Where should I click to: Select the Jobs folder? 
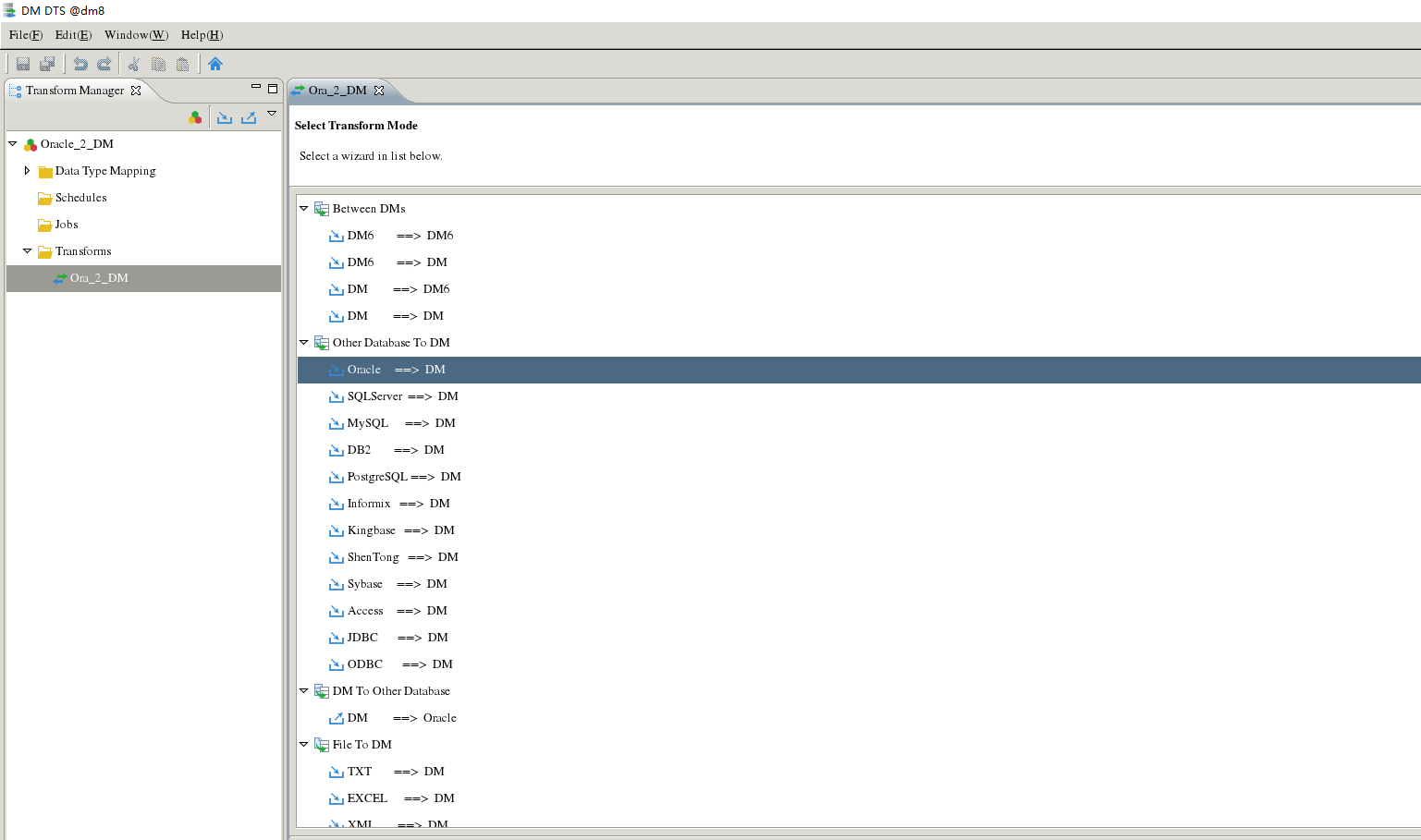pos(67,225)
